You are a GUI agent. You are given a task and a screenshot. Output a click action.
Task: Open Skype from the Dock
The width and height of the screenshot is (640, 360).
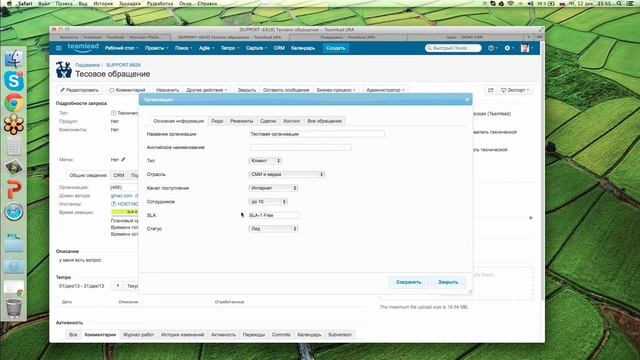tap(14, 81)
